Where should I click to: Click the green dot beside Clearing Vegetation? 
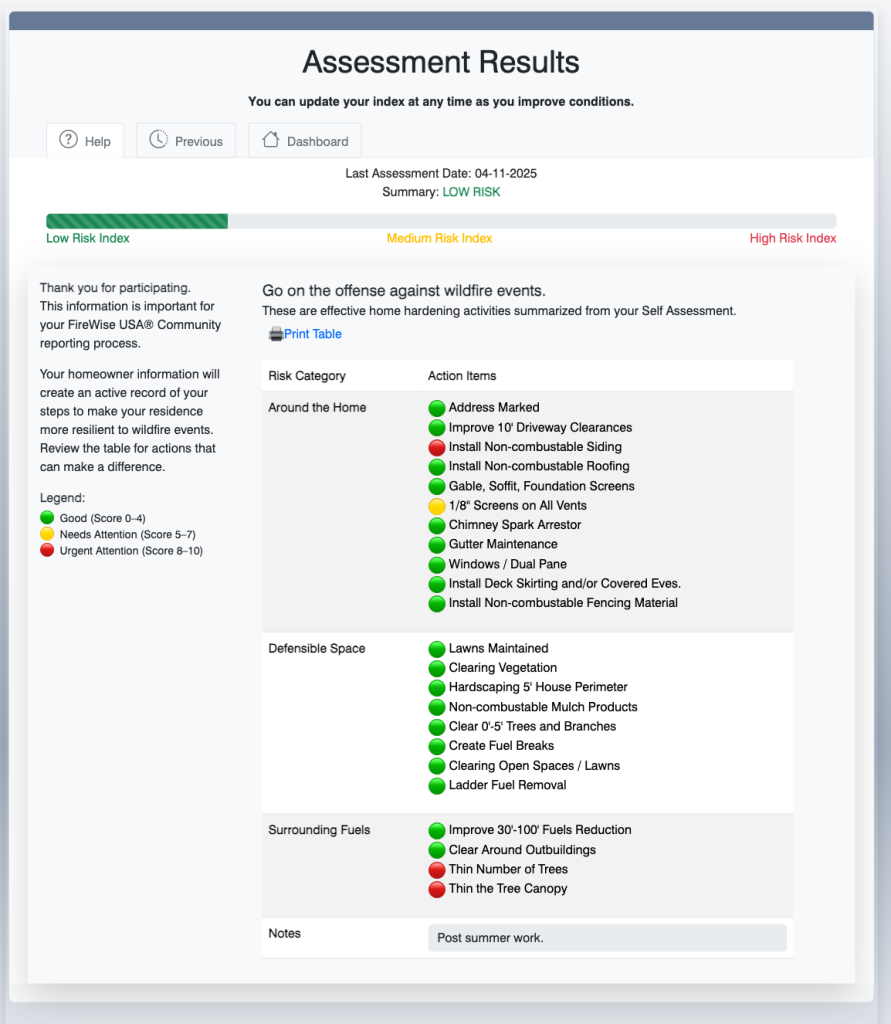pos(437,669)
